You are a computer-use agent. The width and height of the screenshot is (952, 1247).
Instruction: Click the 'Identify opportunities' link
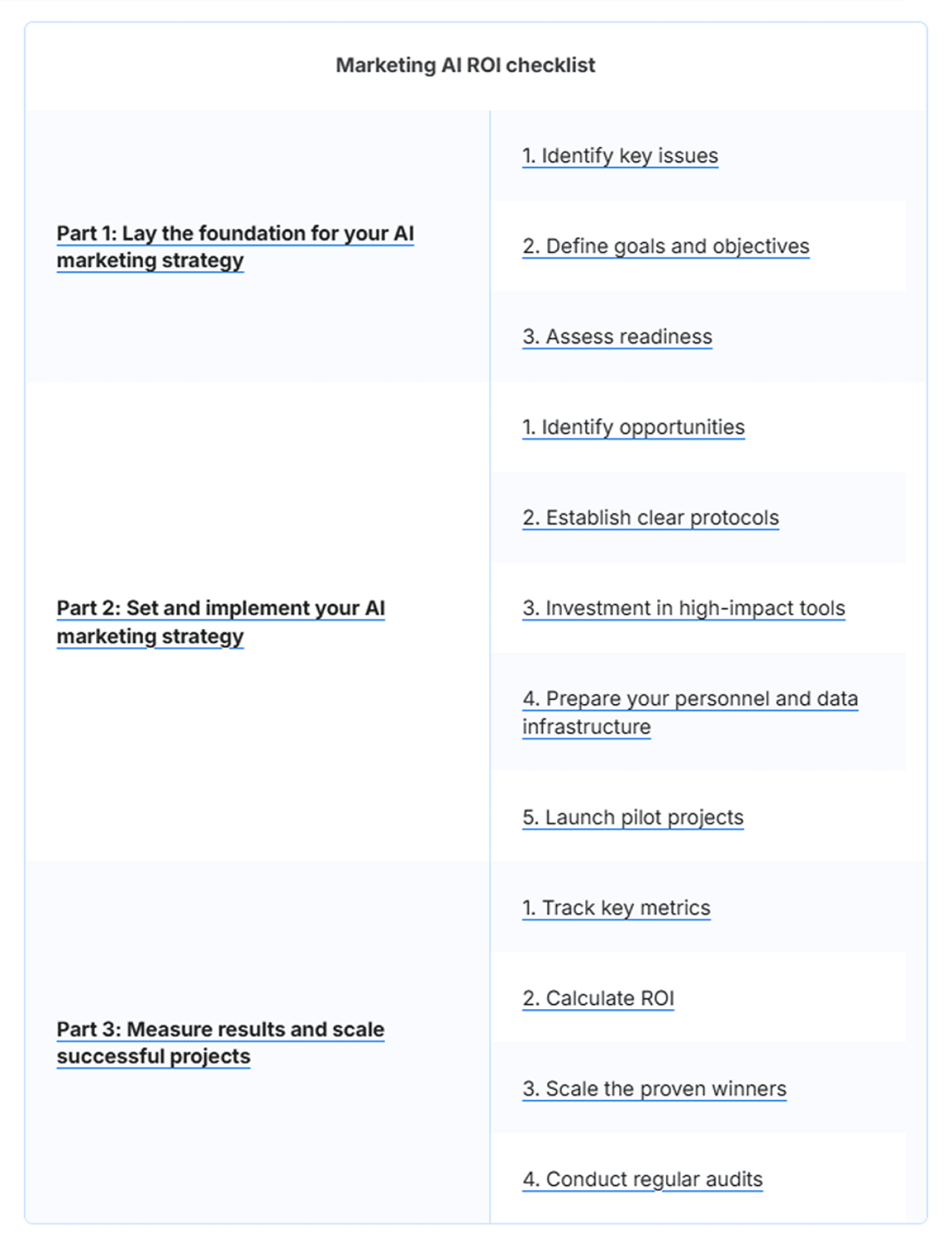[633, 428]
